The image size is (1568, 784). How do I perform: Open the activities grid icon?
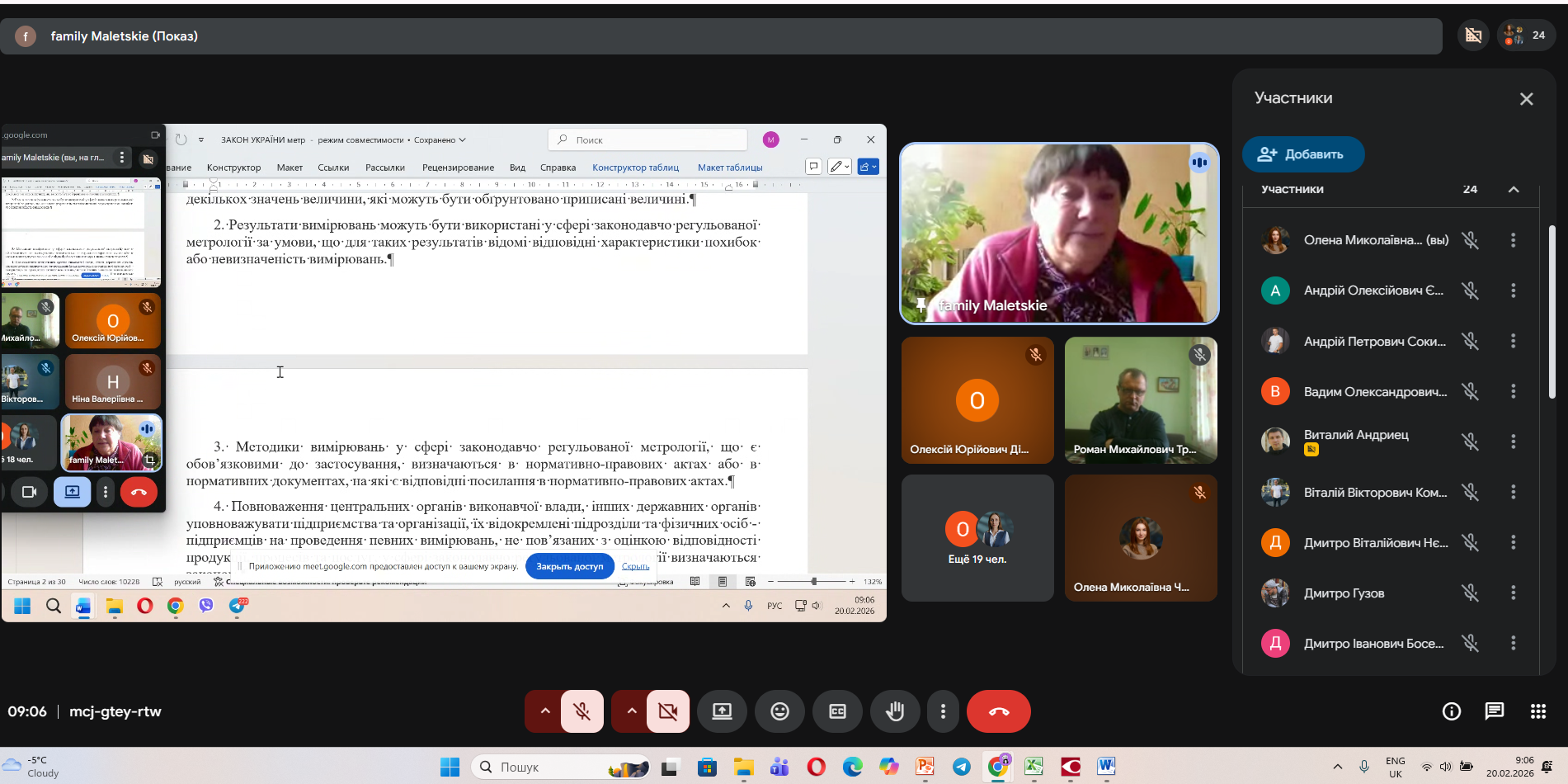(1537, 711)
